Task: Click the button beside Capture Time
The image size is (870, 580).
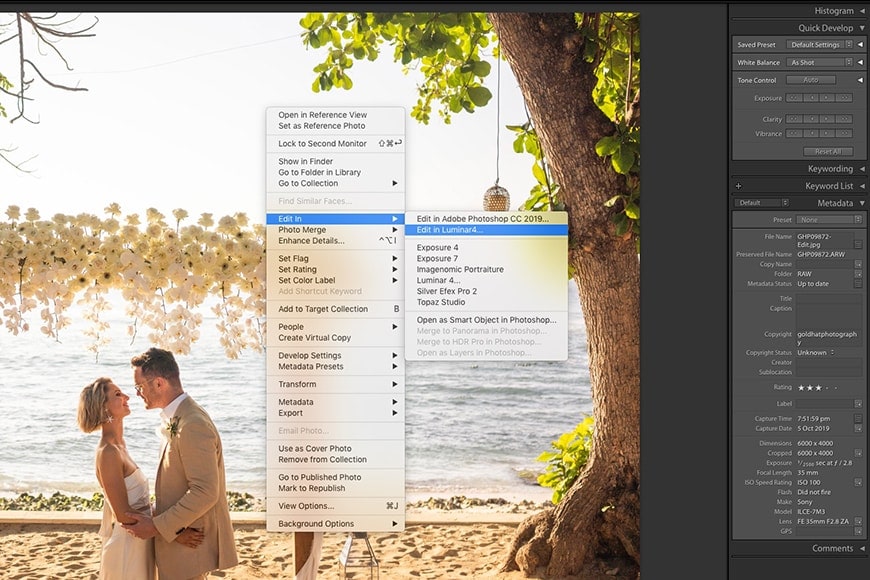Action: [x=858, y=418]
